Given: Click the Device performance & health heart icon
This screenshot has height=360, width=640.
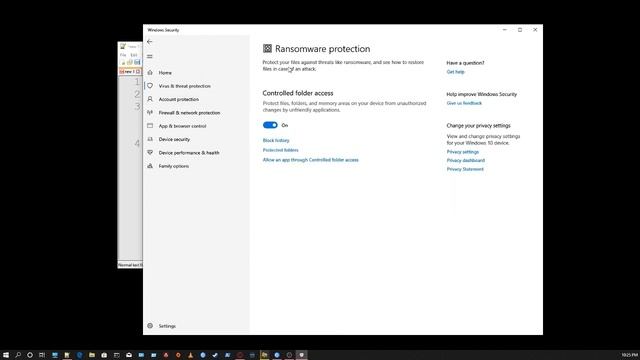Looking at the screenshot, I should point(150,153).
